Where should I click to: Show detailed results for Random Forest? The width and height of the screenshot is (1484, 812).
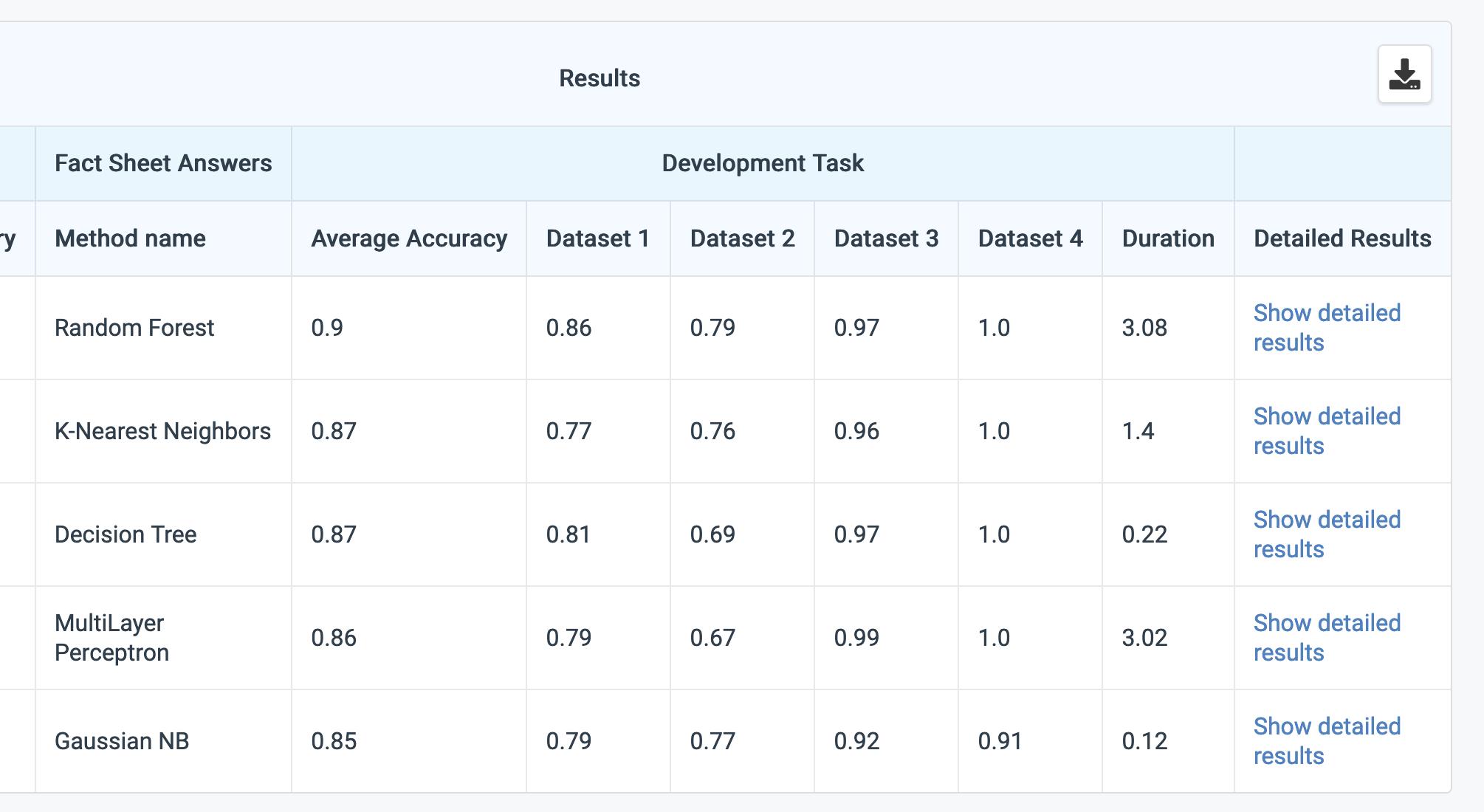(x=1326, y=328)
